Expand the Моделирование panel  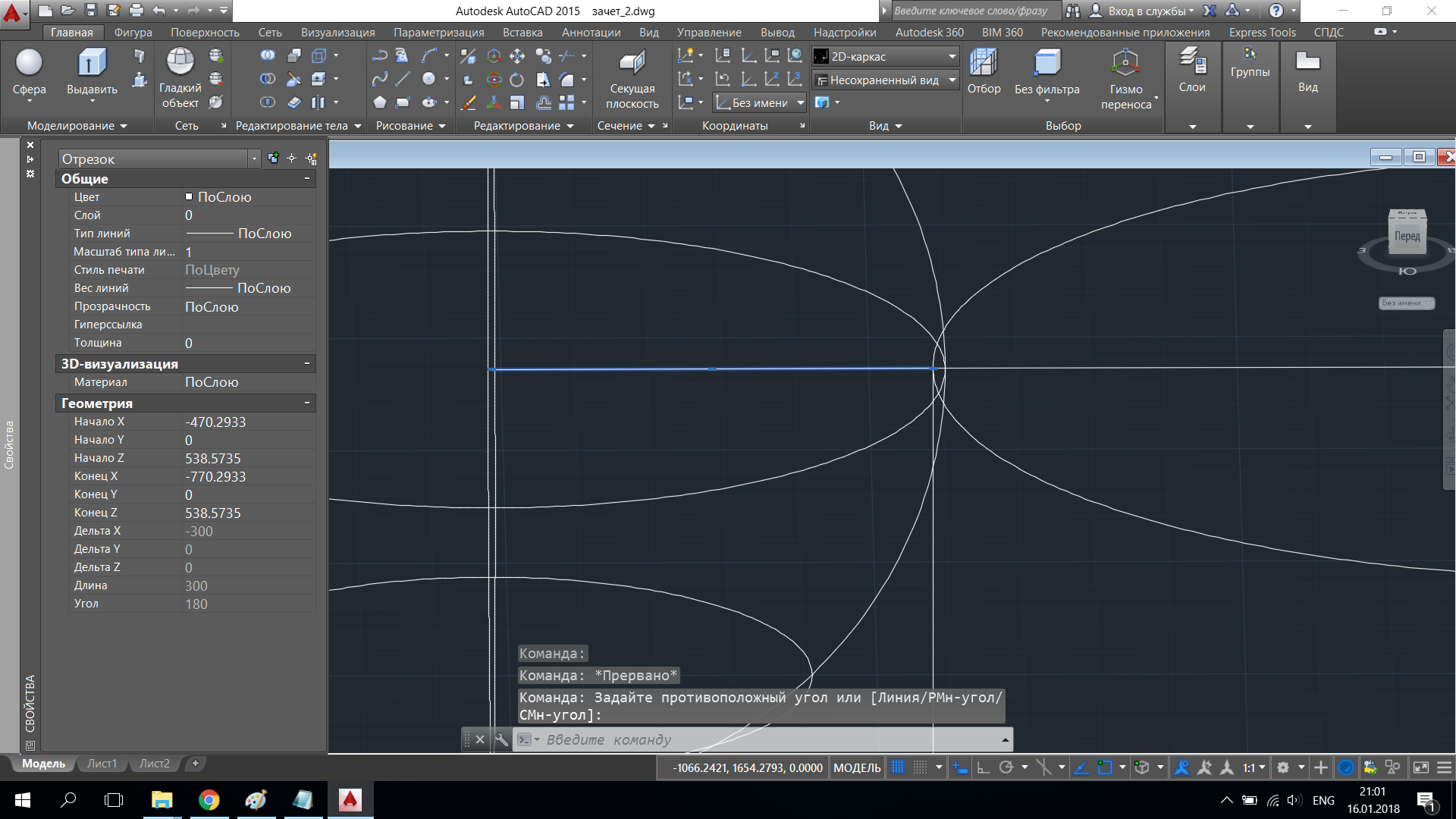point(77,126)
